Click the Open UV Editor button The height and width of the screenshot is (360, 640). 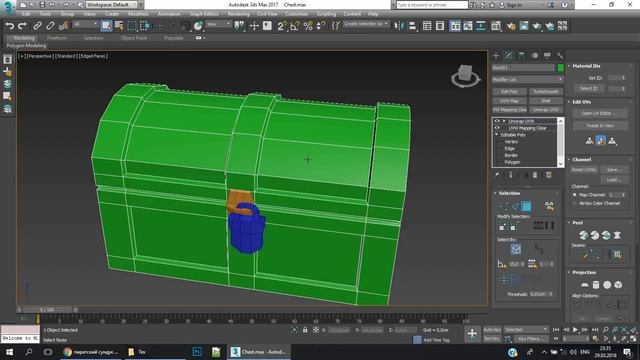(600, 113)
